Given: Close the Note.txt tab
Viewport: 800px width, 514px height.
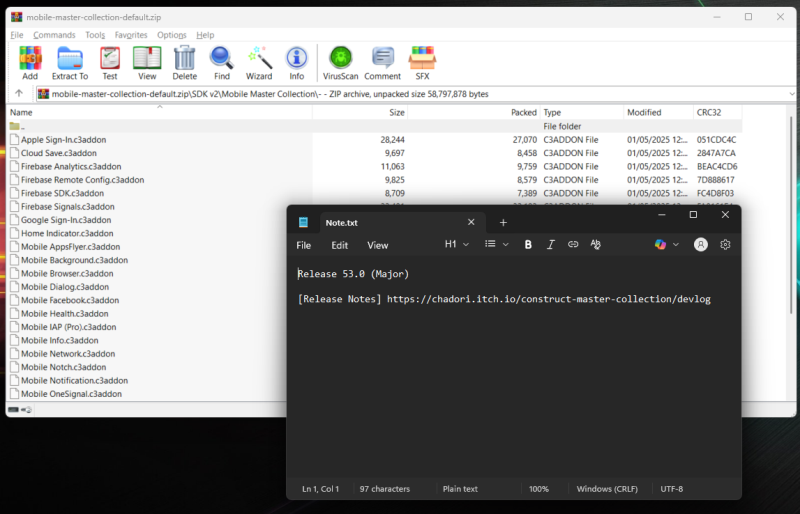Looking at the screenshot, I should (x=471, y=222).
